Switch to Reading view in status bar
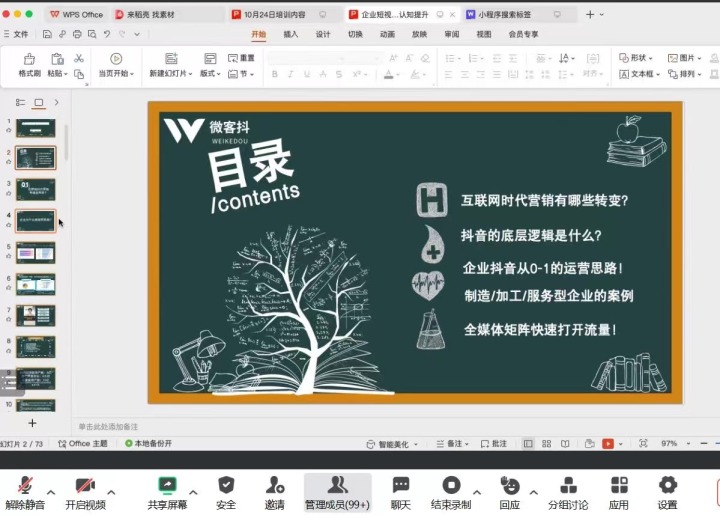The image size is (720, 515). pyautogui.click(x=565, y=443)
